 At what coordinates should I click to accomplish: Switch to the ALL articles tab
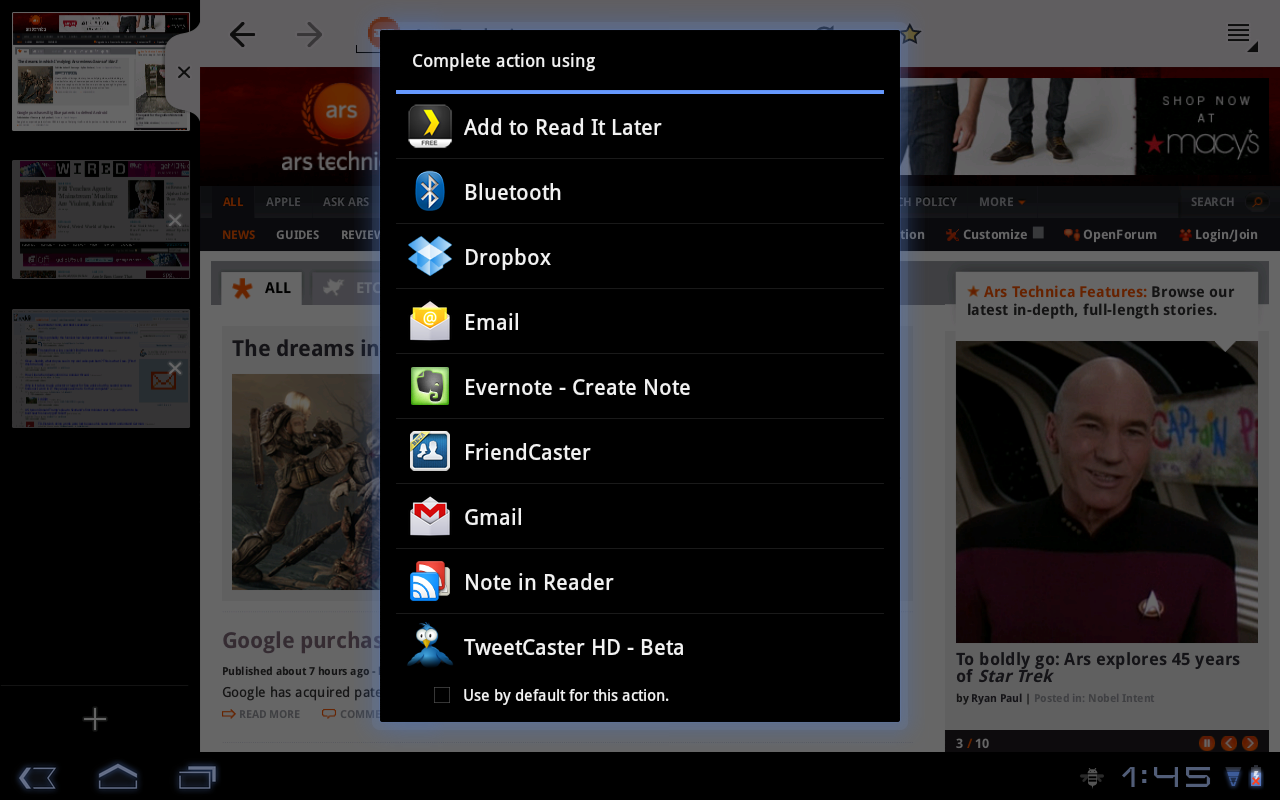[262, 288]
